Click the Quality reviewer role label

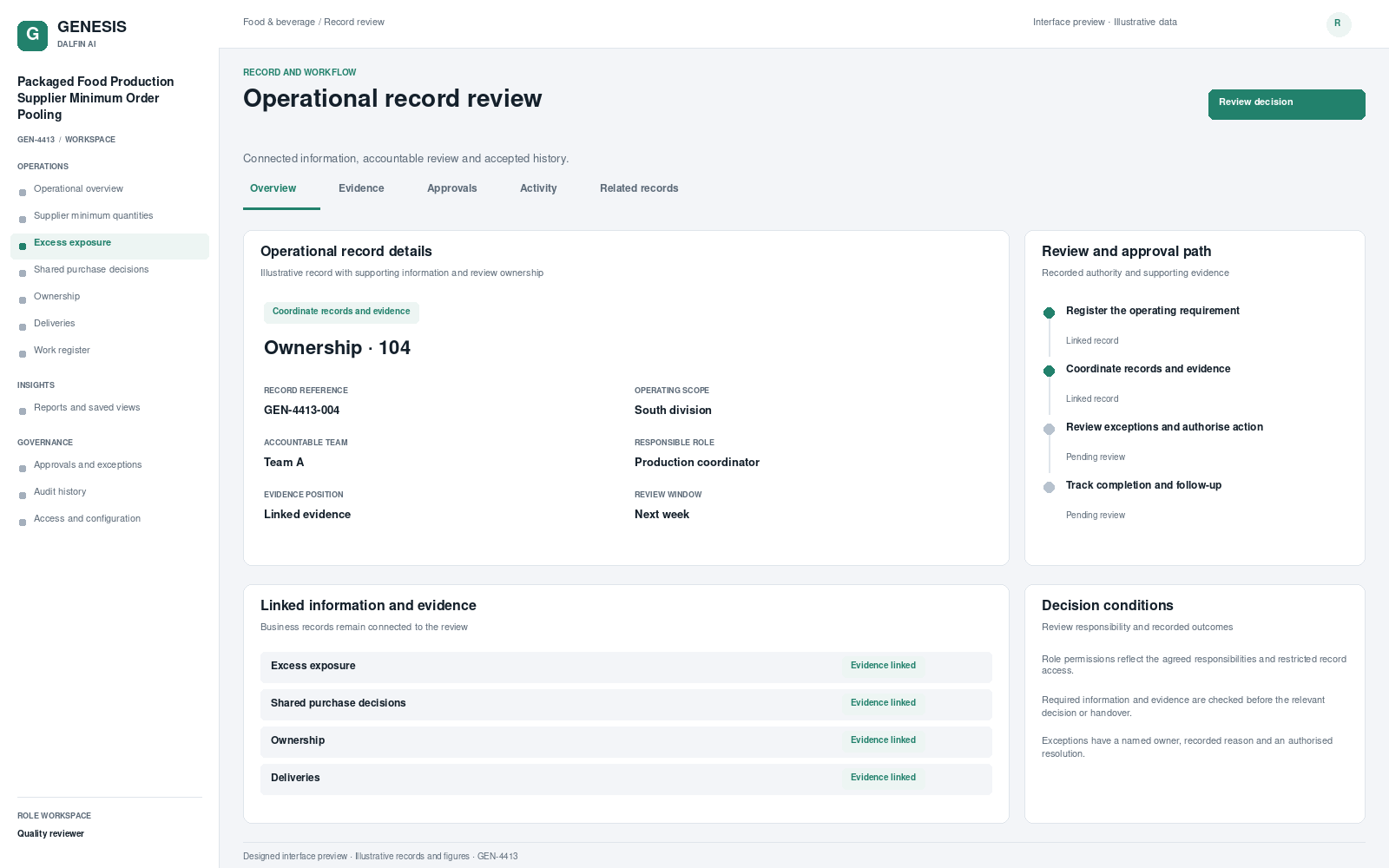click(50, 834)
